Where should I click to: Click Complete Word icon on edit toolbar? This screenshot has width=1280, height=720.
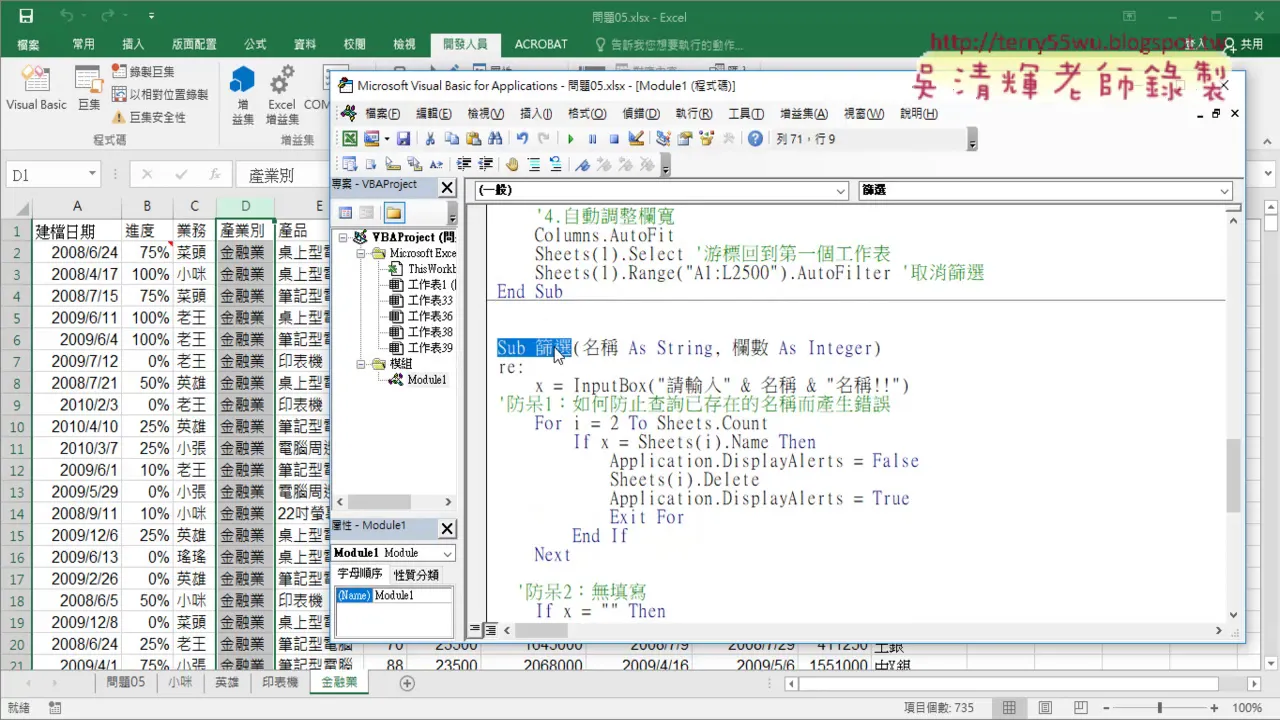[436, 164]
